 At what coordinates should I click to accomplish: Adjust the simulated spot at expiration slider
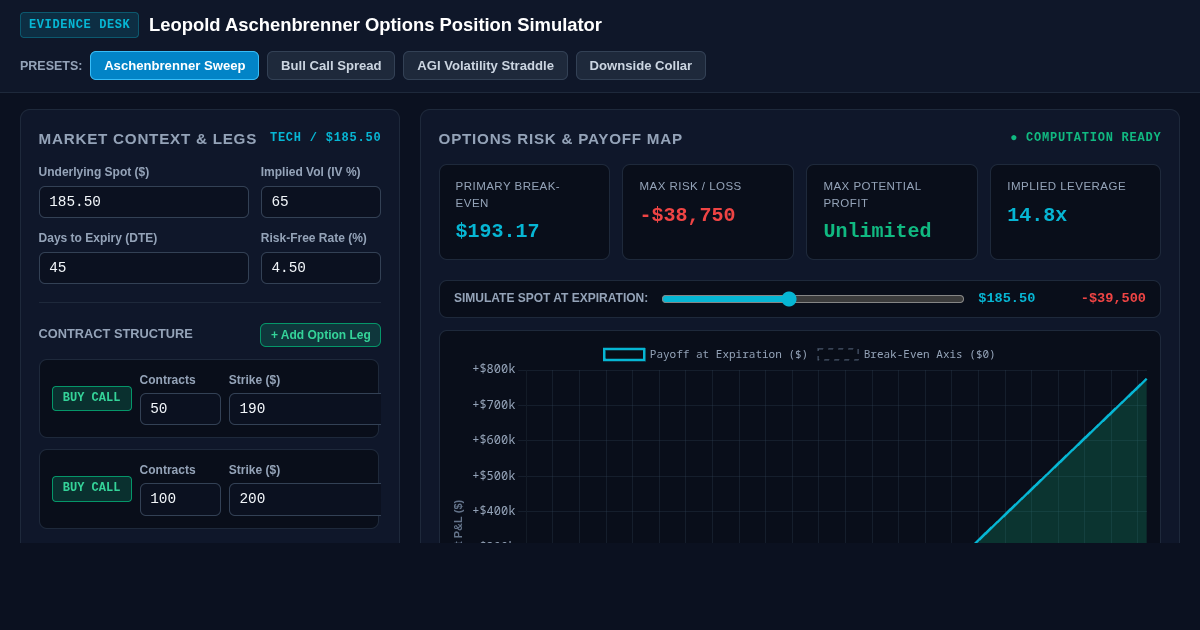coord(813,299)
